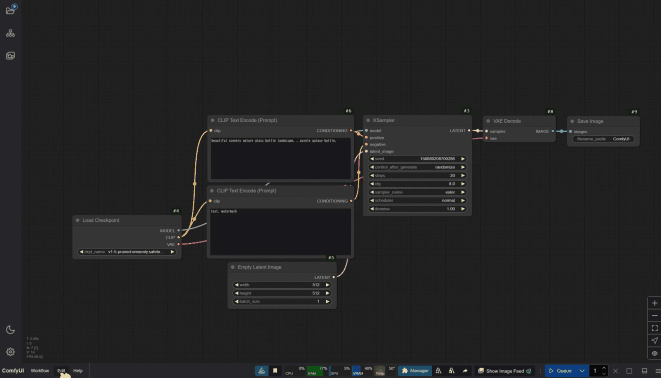Increase width in Empty Latent Image
This screenshot has width=661, height=378.
pyautogui.click(x=328, y=285)
